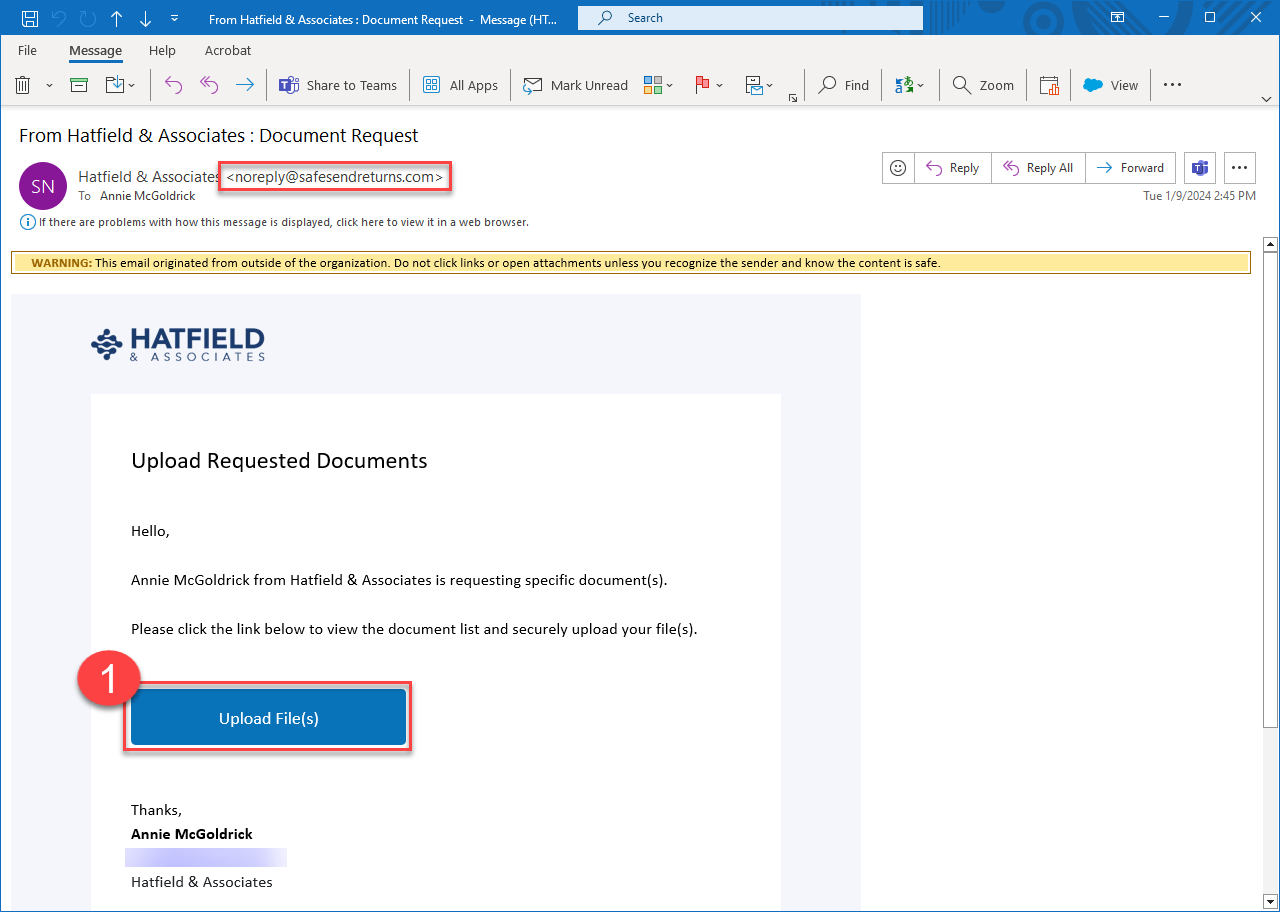
Task: Switch to the Acrobat tab
Action: 227,50
